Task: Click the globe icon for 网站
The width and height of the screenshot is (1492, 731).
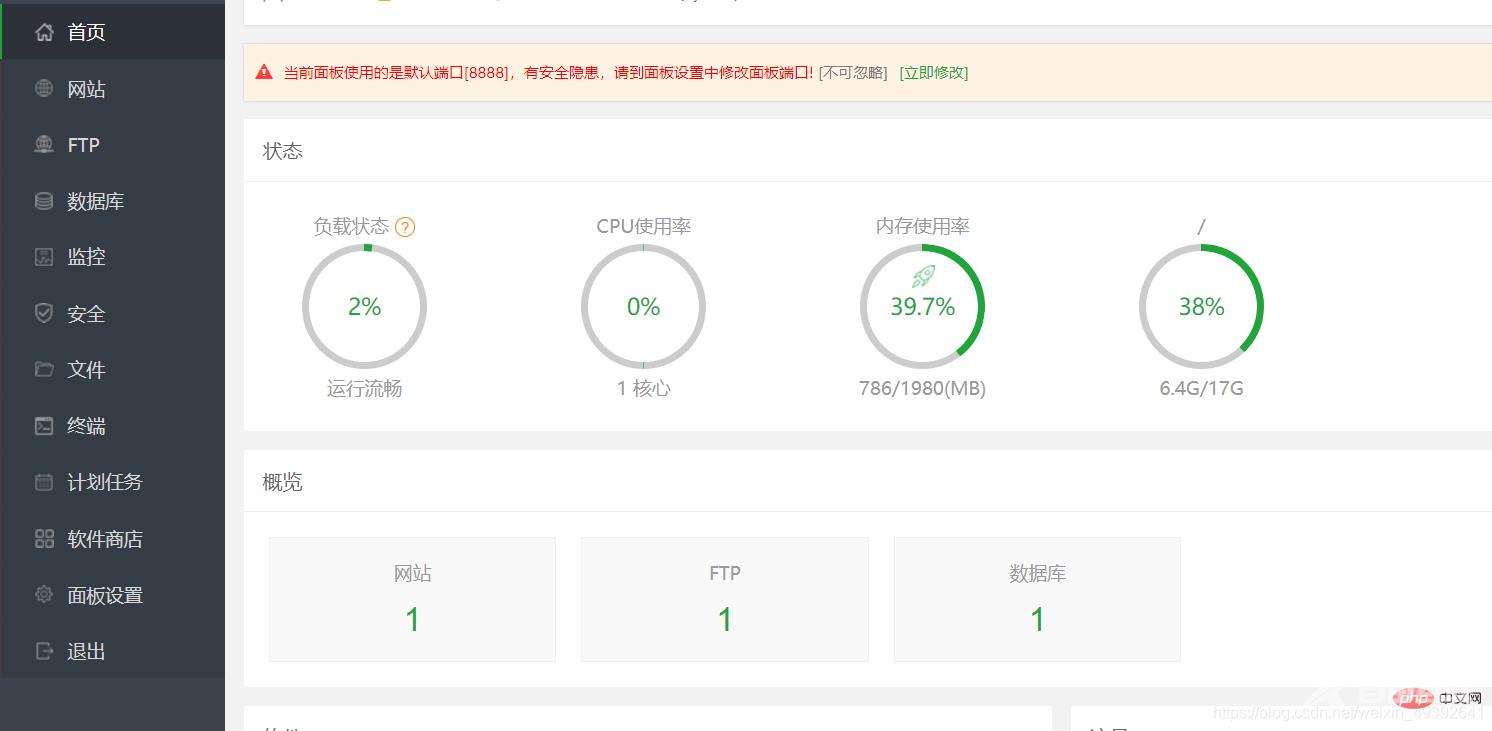Action: [44, 88]
